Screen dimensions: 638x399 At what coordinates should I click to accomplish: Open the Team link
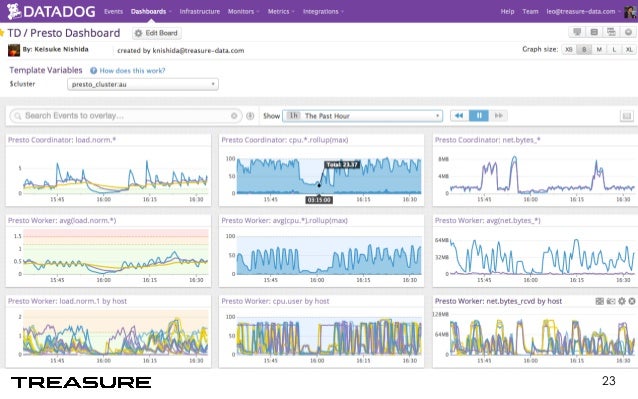(x=530, y=11)
